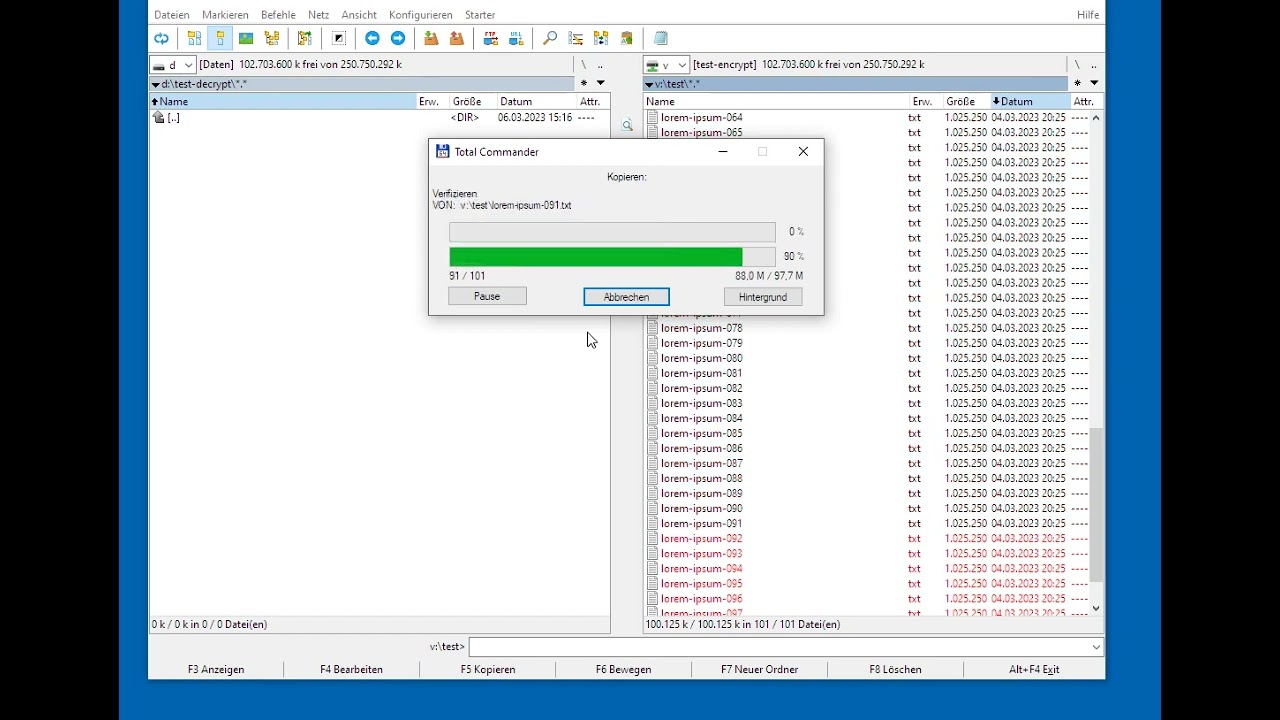Image resolution: width=1280 pixels, height=720 pixels.
Task: Open the Starter menu
Action: [480, 15]
